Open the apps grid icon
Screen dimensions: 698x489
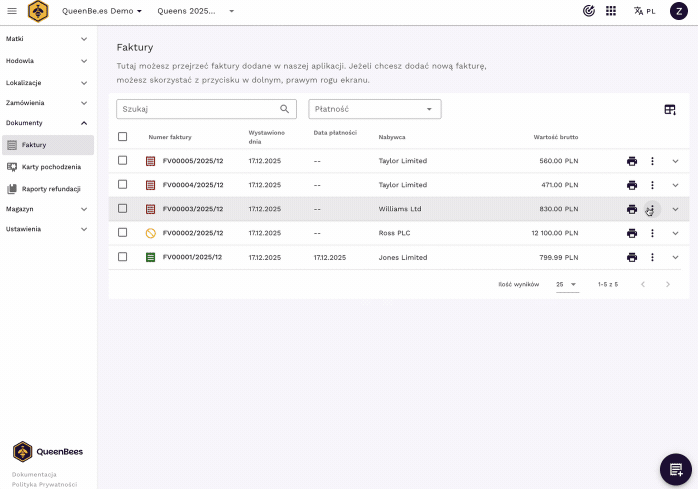click(611, 11)
